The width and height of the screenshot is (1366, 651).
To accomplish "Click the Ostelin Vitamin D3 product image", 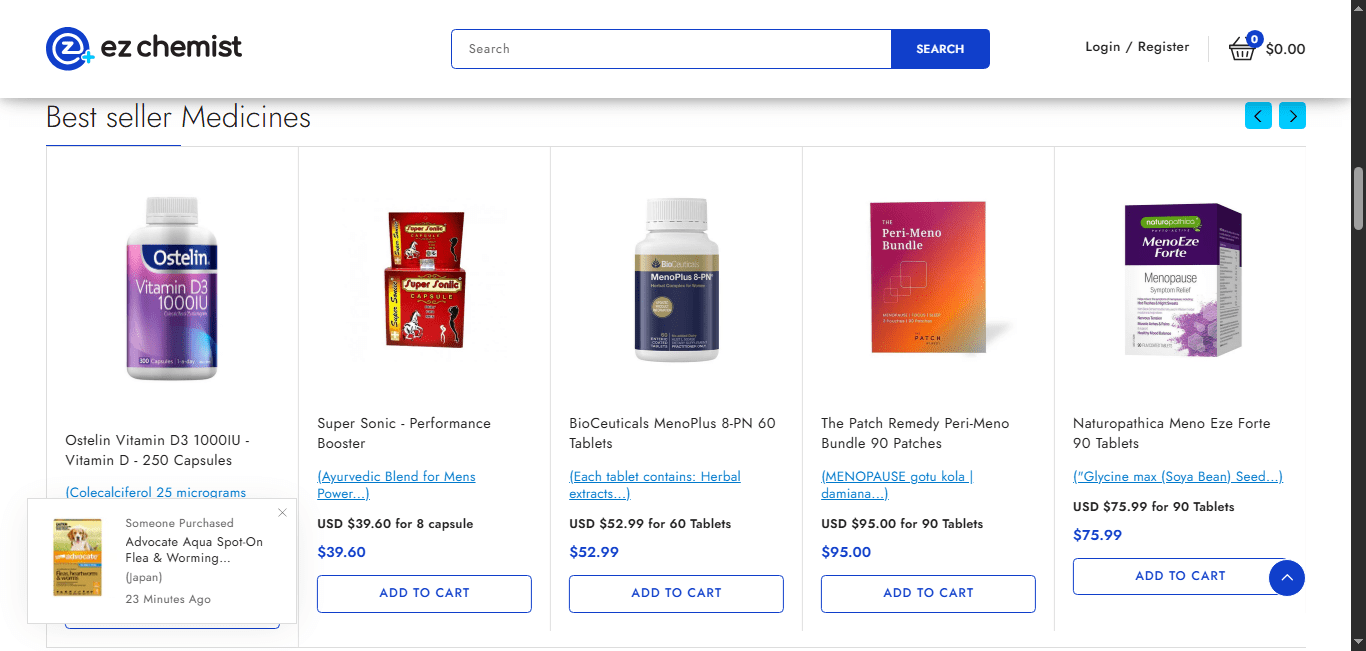I will pyautogui.click(x=172, y=288).
